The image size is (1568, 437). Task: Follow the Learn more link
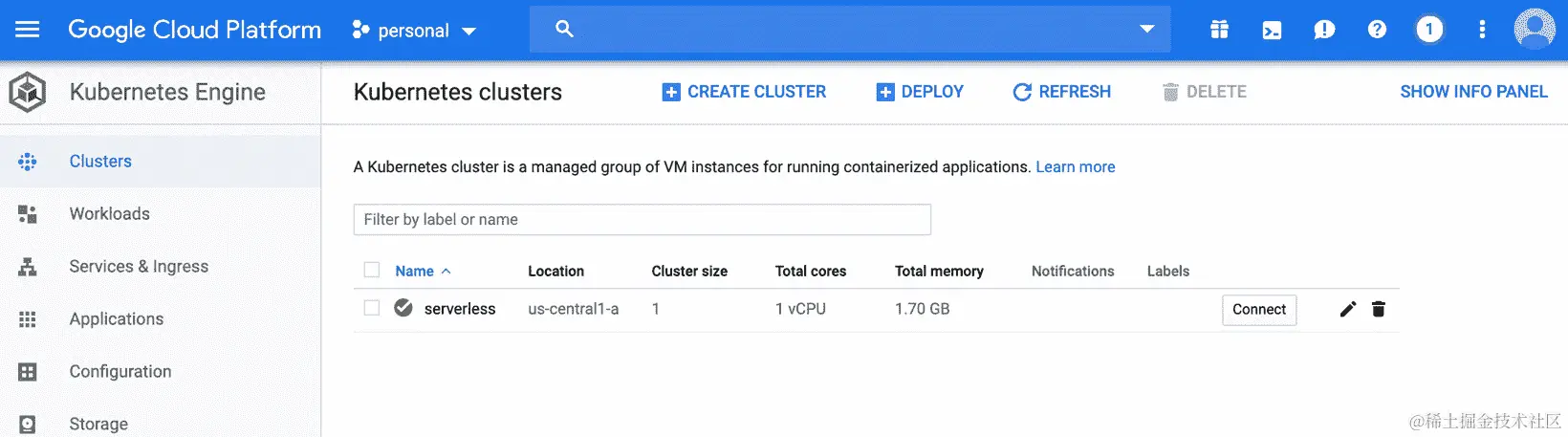[x=1076, y=166]
